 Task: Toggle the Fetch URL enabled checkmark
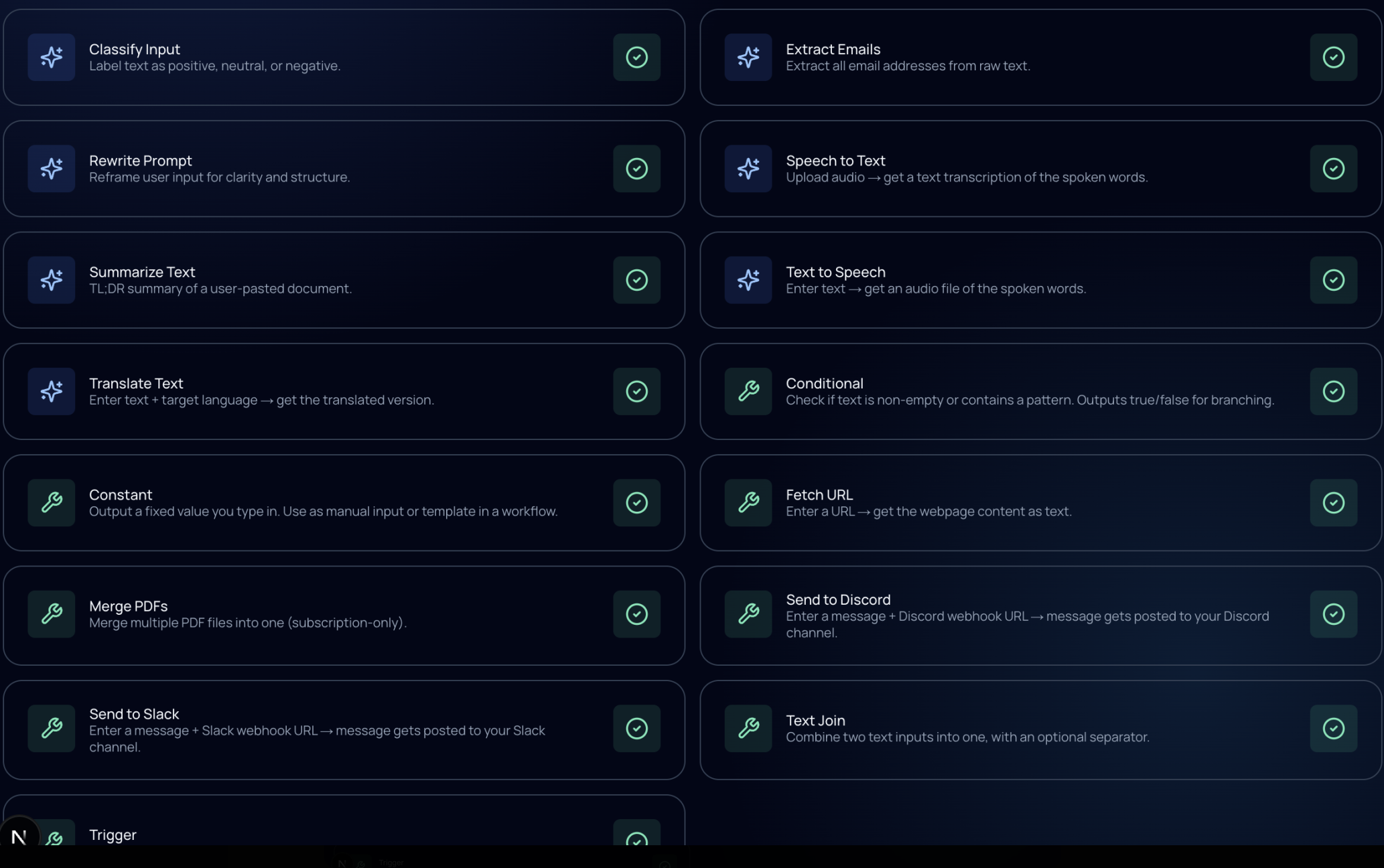1333,502
